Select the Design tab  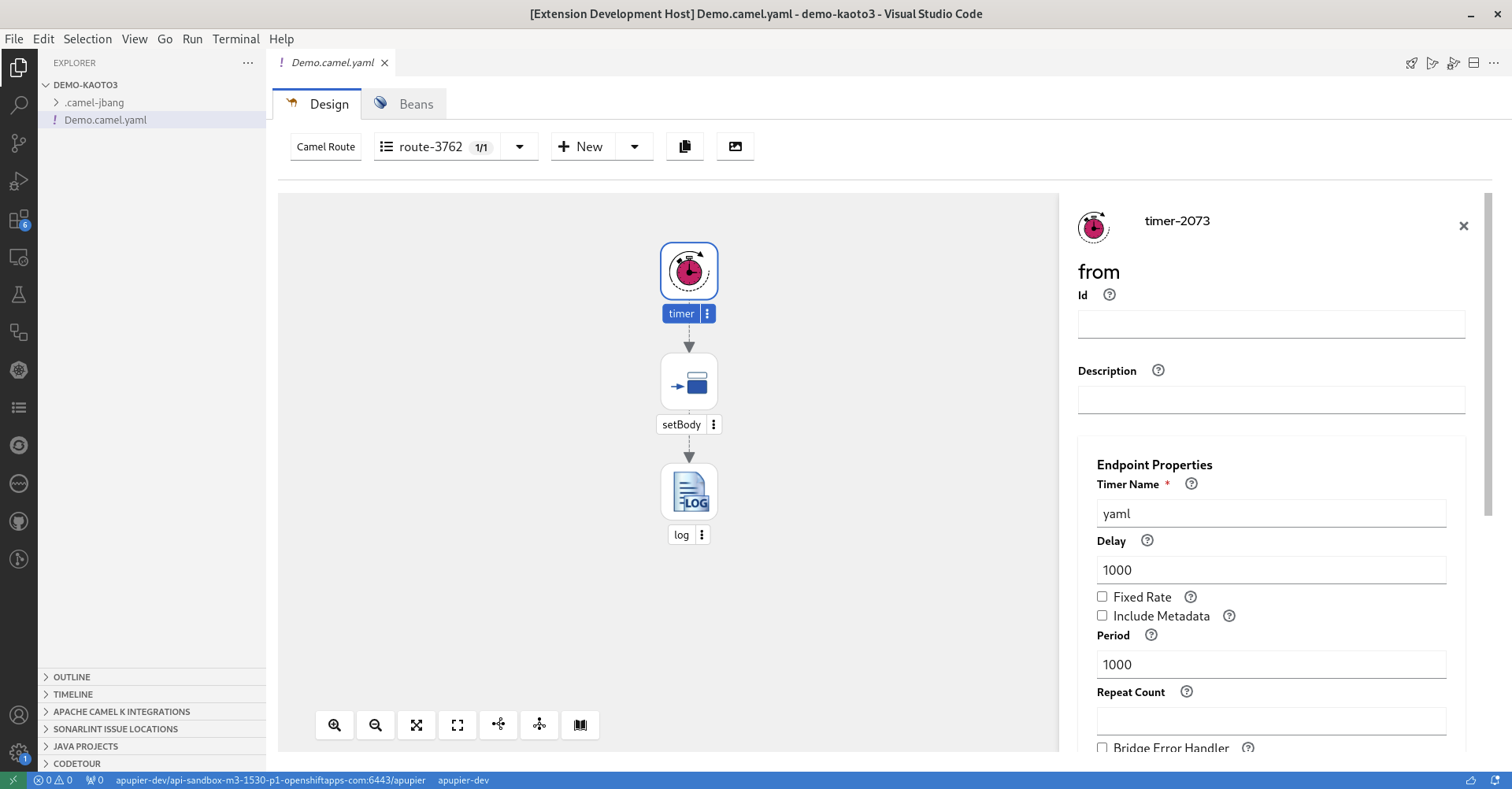317,104
